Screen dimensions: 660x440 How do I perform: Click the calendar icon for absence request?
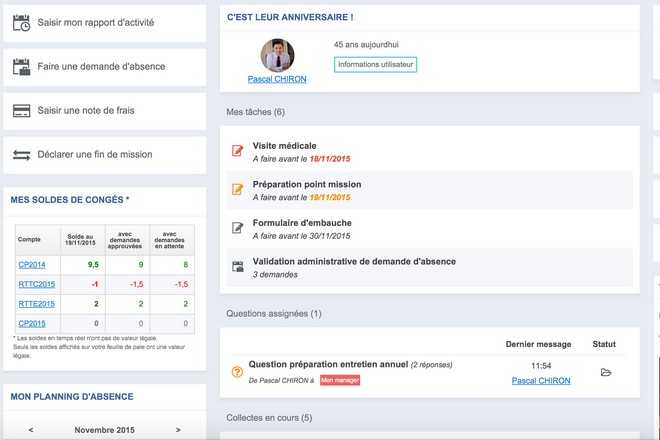point(21,67)
